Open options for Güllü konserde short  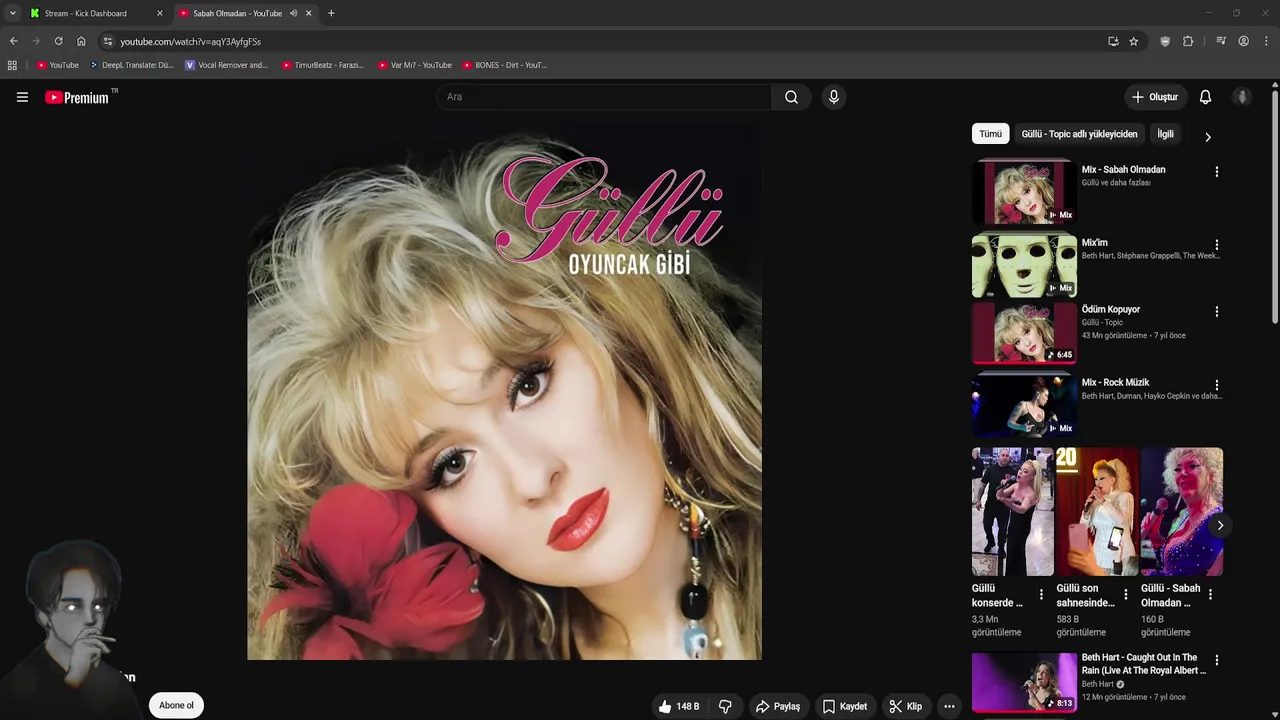[1041, 595]
